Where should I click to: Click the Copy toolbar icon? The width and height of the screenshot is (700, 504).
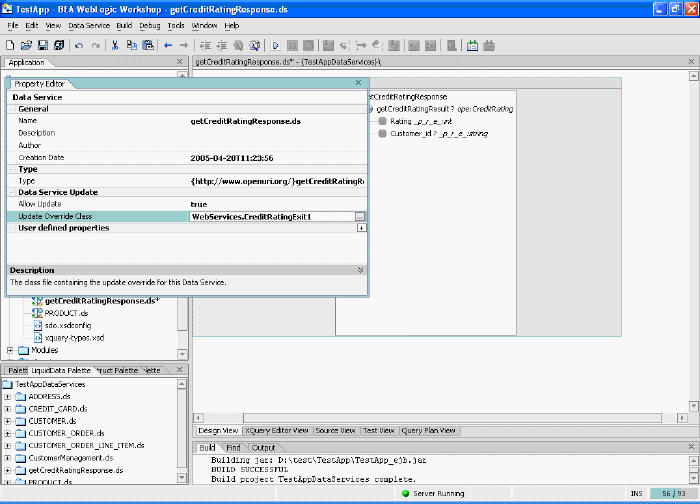click(x=131, y=45)
